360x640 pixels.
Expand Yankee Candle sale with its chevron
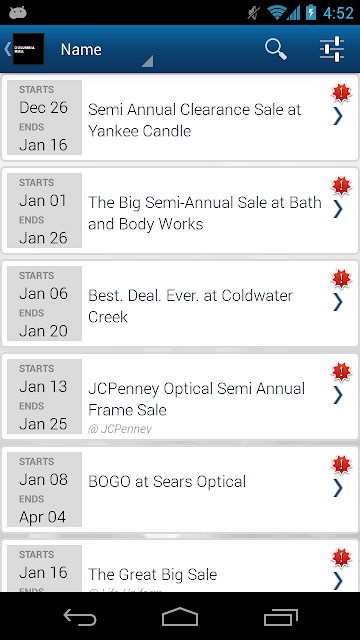(338, 117)
